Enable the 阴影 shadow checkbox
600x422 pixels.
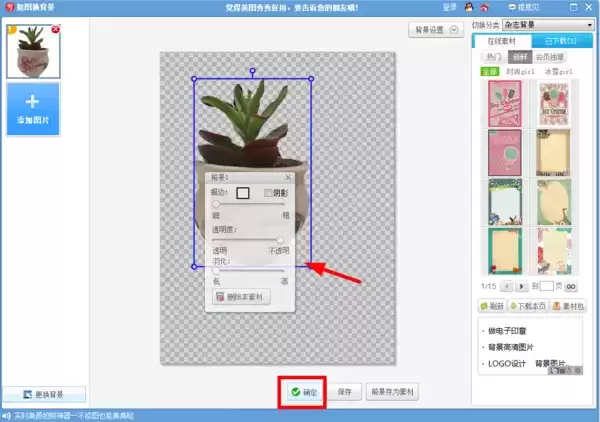click(267, 191)
